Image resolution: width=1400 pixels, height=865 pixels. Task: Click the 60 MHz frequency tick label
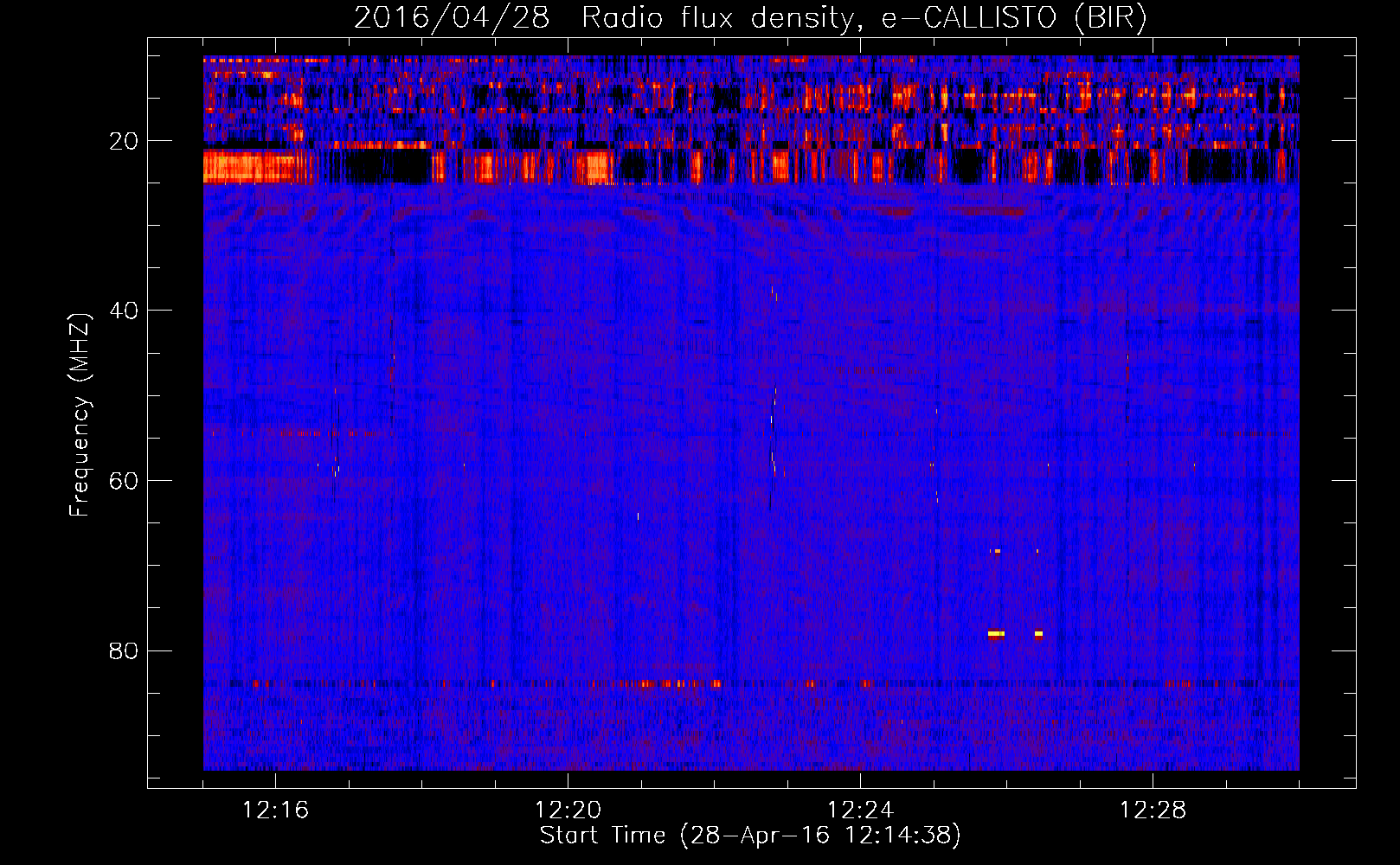pyautogui.click(x=124, y=482)
